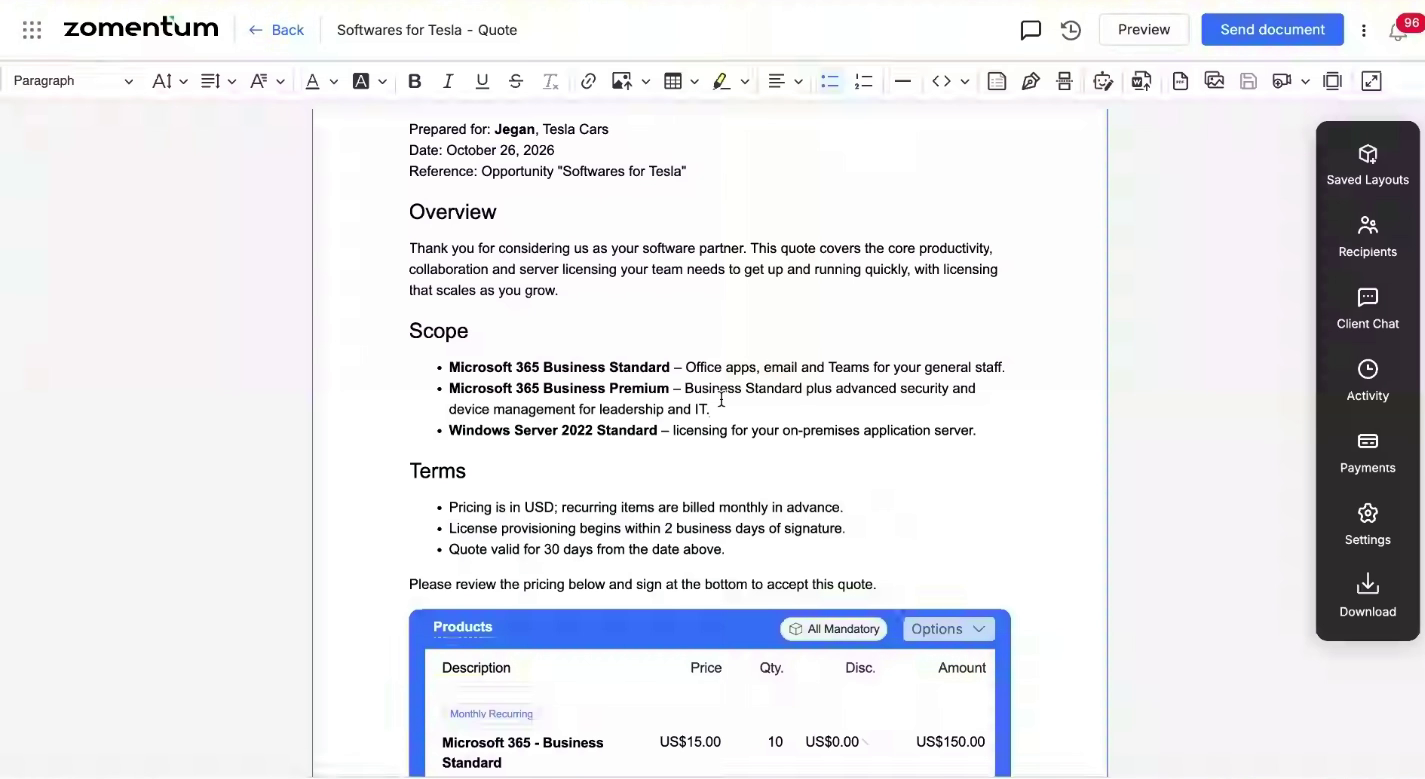Insert a horizontal line
1425x779 pixels.
coord(902,81)
